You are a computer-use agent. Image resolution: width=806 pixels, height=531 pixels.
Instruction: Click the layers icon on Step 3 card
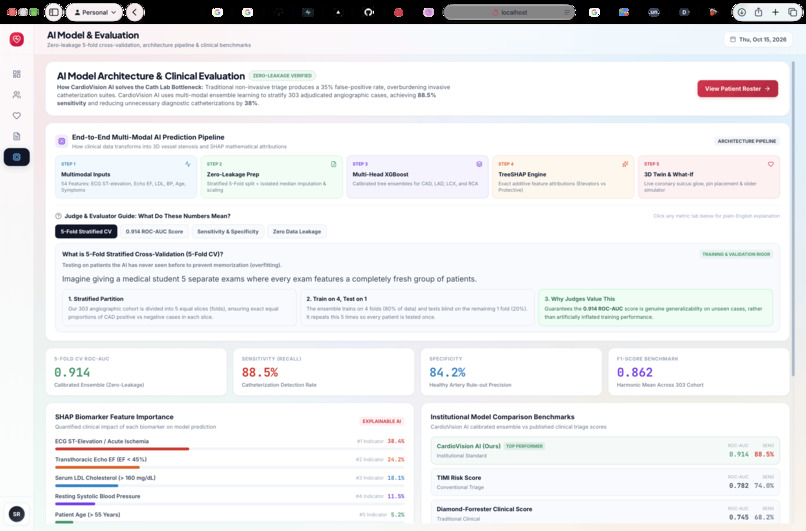point(479,164)
